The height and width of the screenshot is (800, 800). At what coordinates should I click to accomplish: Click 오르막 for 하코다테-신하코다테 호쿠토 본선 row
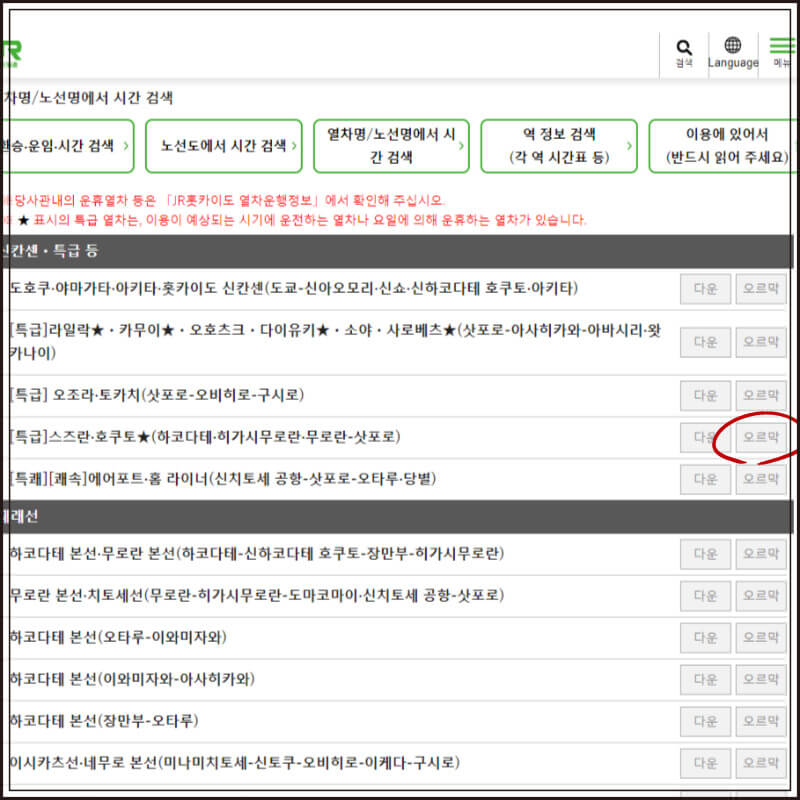tap(761, 554)
